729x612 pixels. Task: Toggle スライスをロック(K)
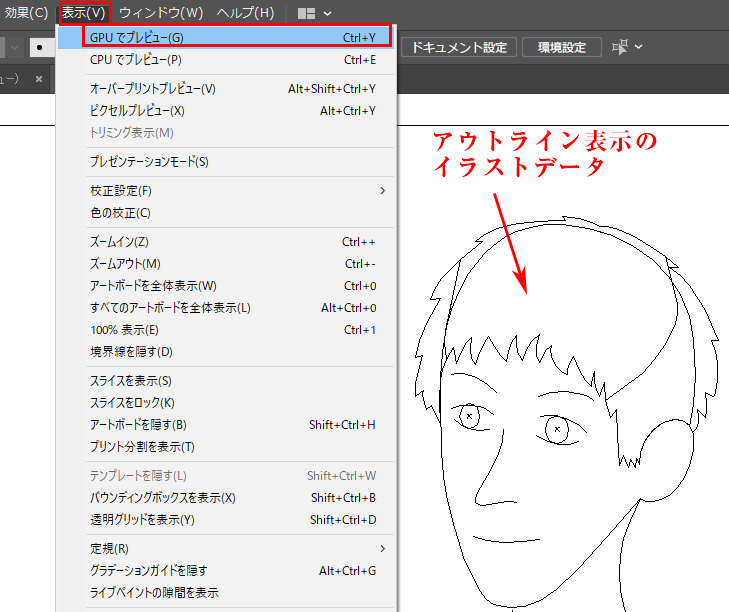pos(225,403)
